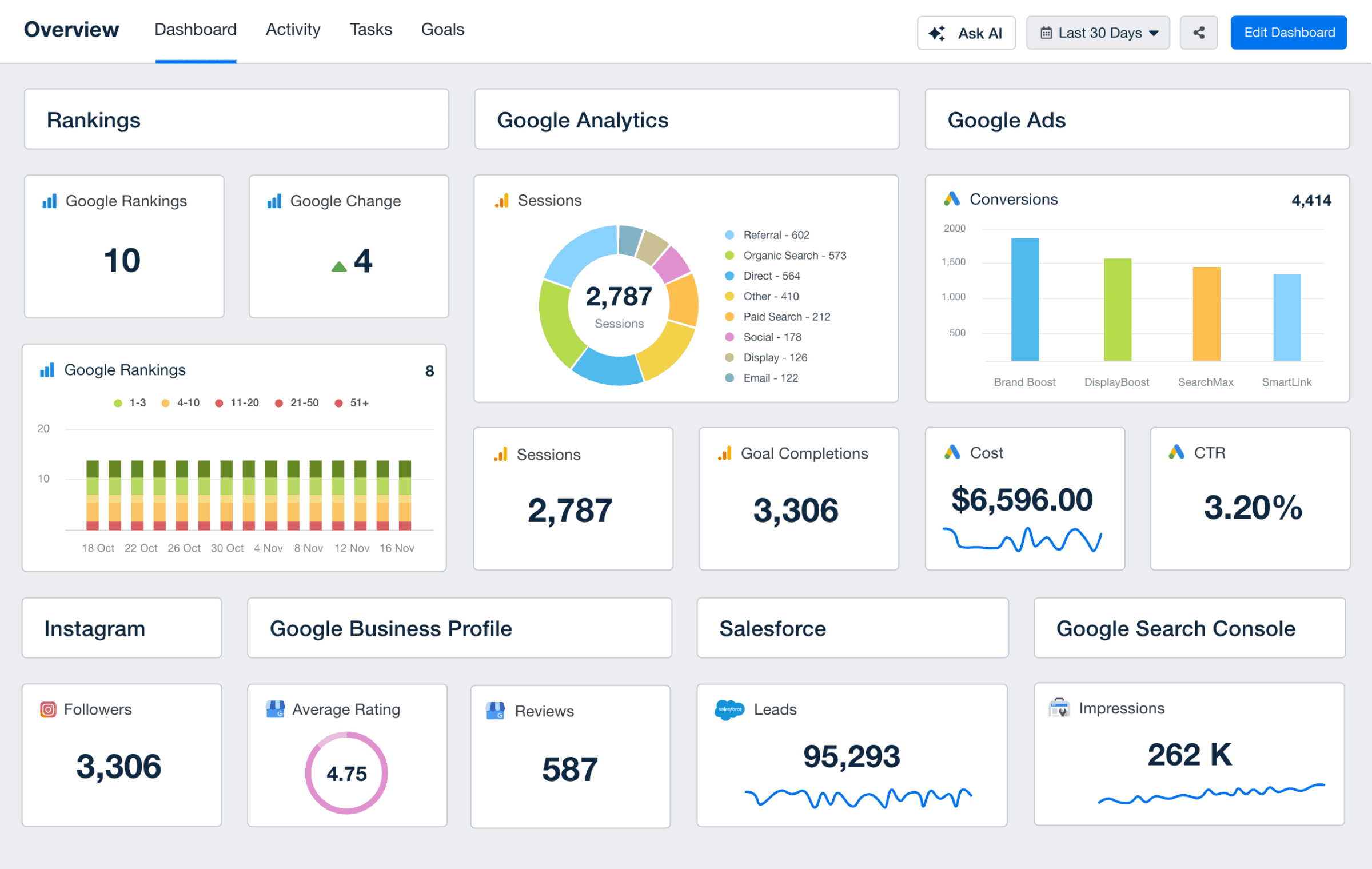This screenshot has height=869, width=1372.
Task: Switch to the Activity tab
Action: pyautogui.click(x=293, y=30)
